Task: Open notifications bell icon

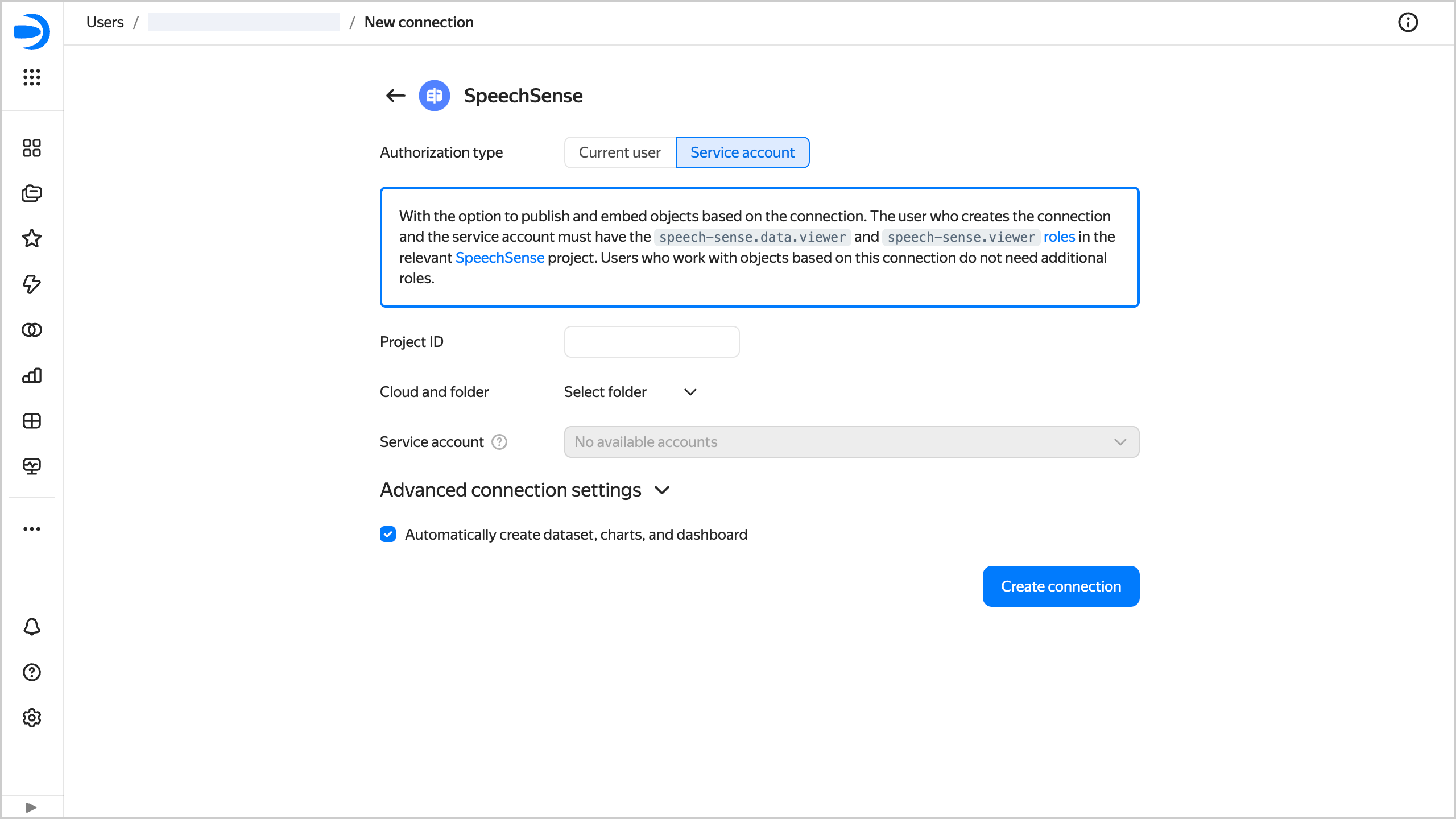Action: 32,627
